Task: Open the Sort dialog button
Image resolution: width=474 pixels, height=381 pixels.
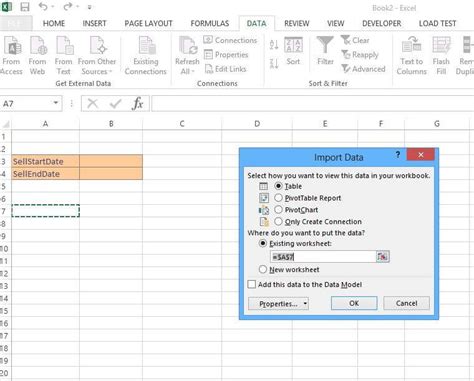Action: 293,51
